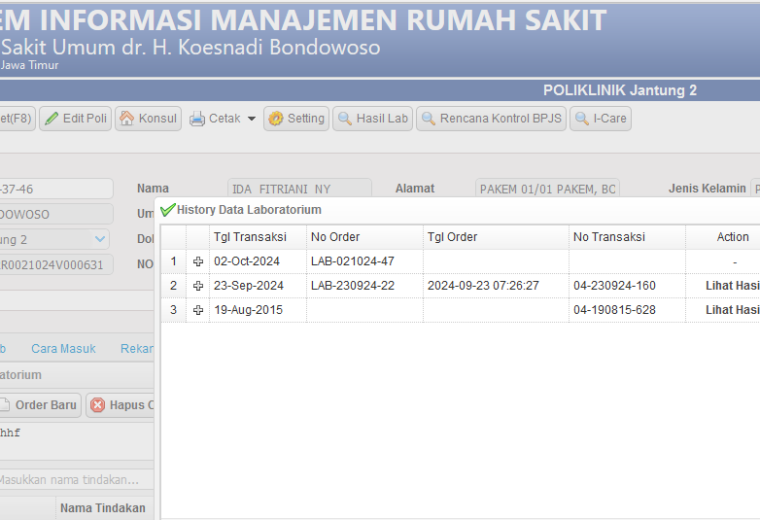Click the Order Baru button
Screen dimensions: 760x520
[x=40, y=405]
